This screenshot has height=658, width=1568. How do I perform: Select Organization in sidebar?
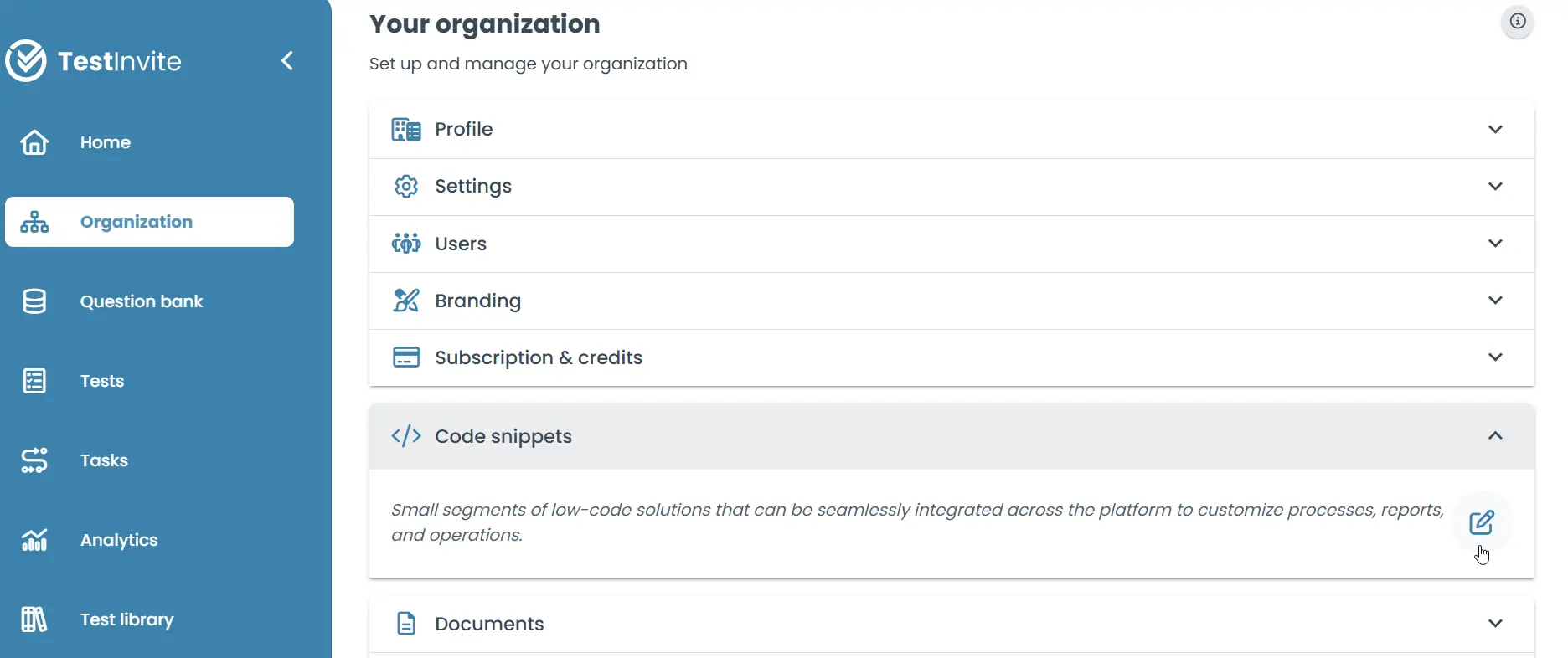[149, 222]
